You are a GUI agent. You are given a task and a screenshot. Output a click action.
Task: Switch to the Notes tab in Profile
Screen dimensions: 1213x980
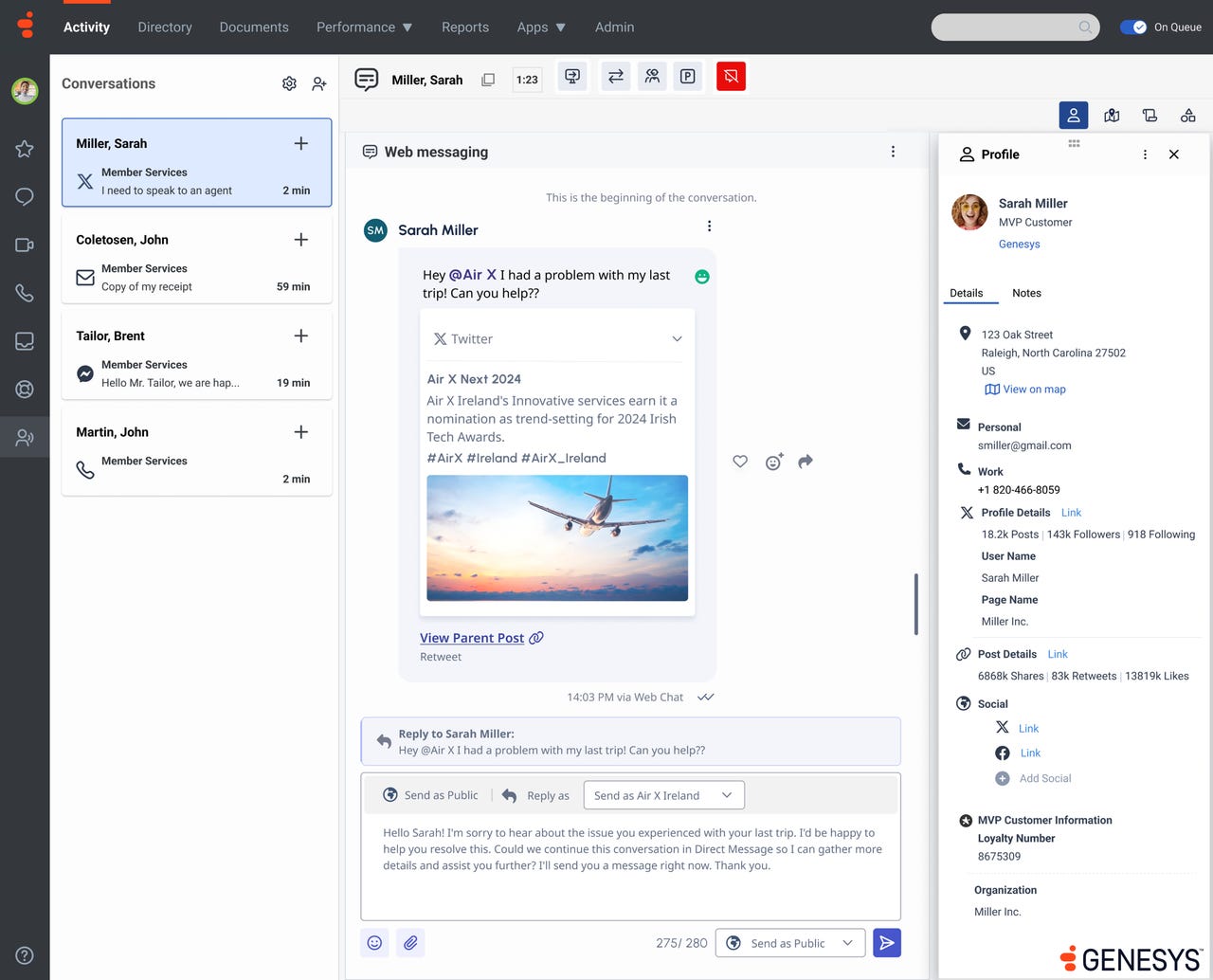(1026, 293)
